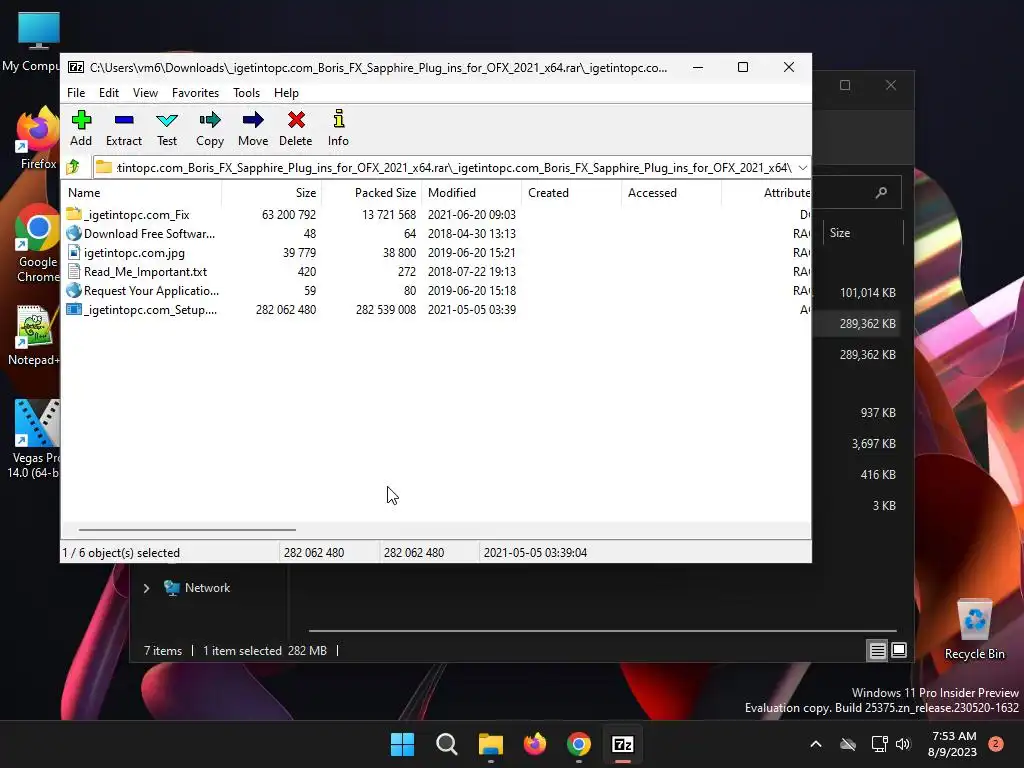Viewport: 1024px width, 768px height.
Task: Open the Tools menu
Action: click(246, 93)
